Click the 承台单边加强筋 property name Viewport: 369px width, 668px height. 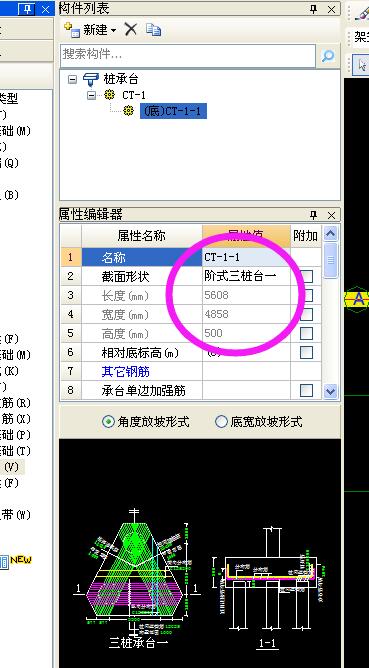coord(144,391)
